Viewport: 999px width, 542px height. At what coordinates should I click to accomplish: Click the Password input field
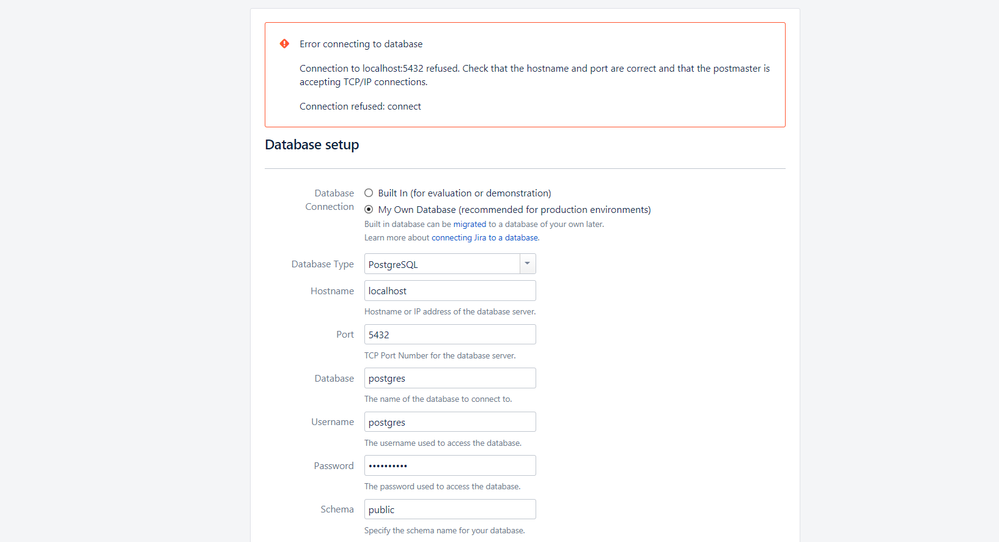(x=450, y=466)
